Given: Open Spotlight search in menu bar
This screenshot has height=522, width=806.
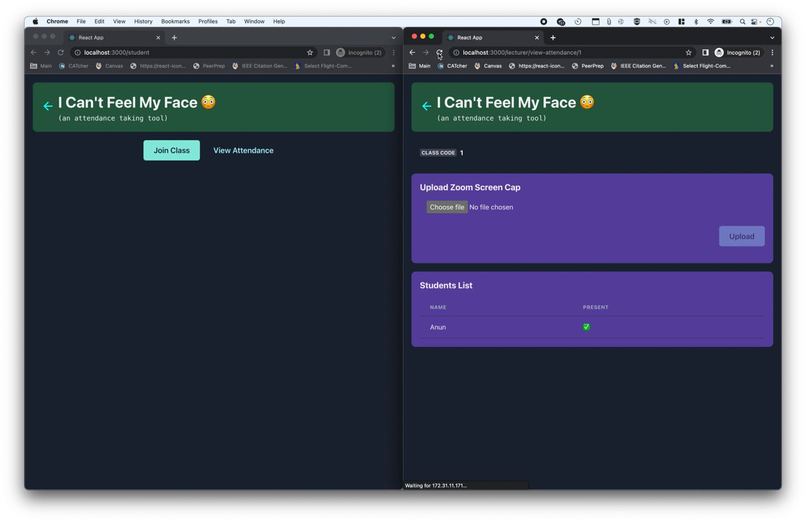Looking at the screenshot, I should click(742, 22).
